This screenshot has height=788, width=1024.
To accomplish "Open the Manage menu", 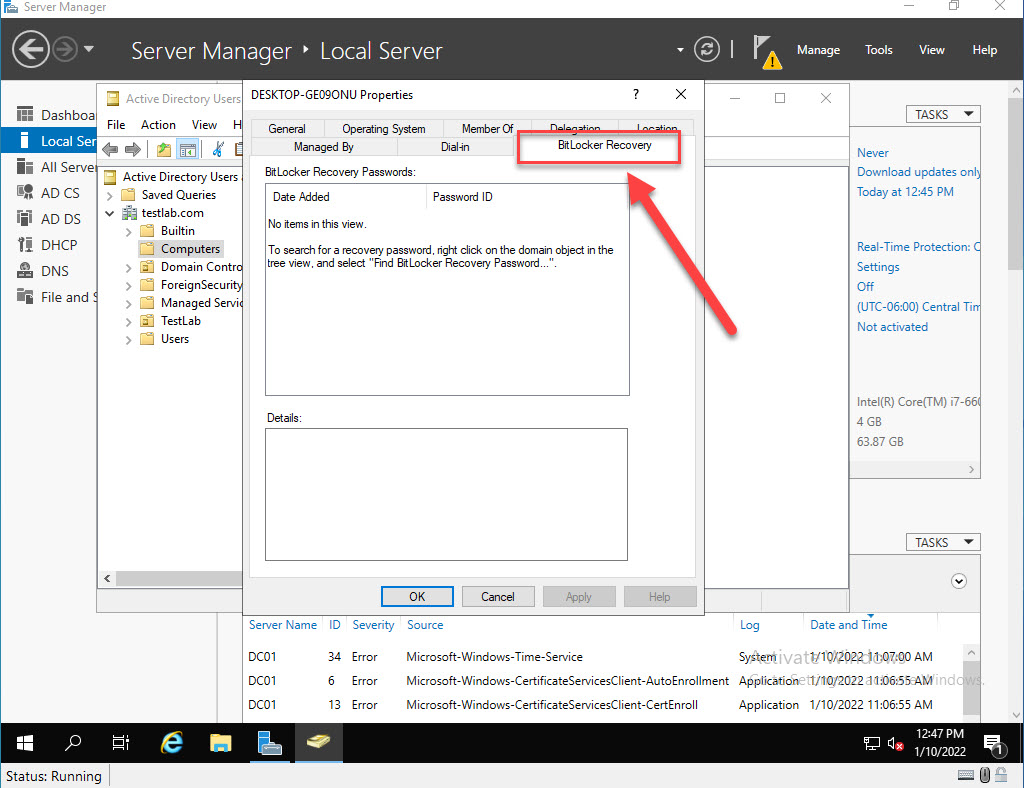I will [x=818, y=50].
